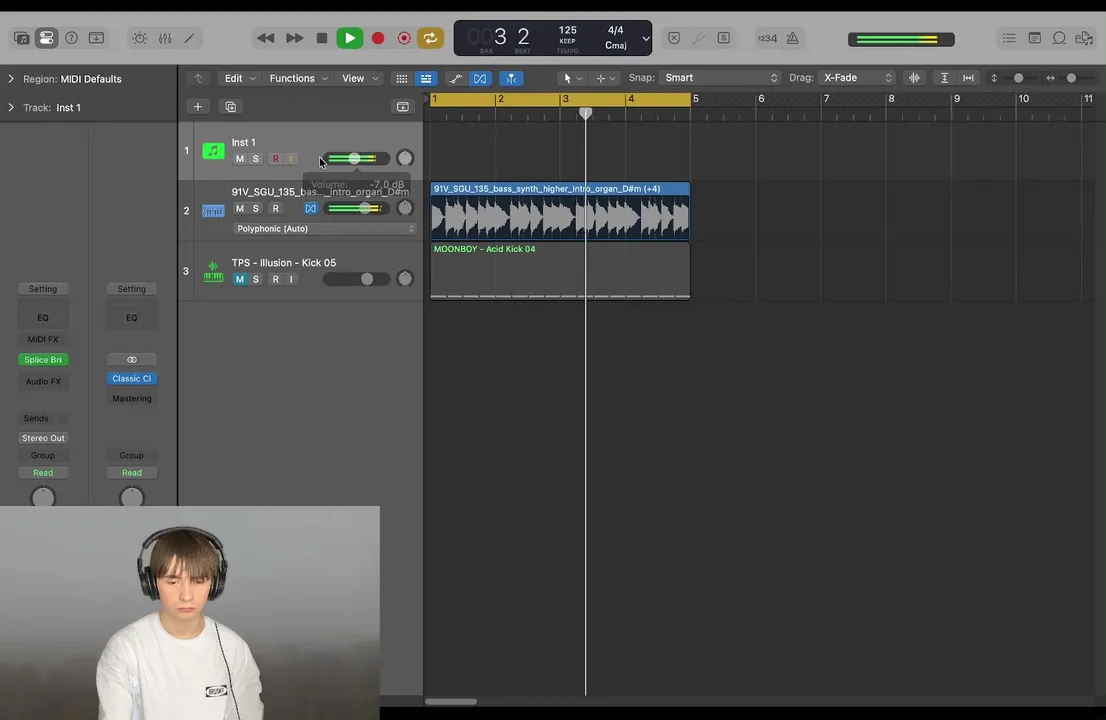1106x720 pixels.
Task: Click the Capture Recording button
Action: coord(404,38)
